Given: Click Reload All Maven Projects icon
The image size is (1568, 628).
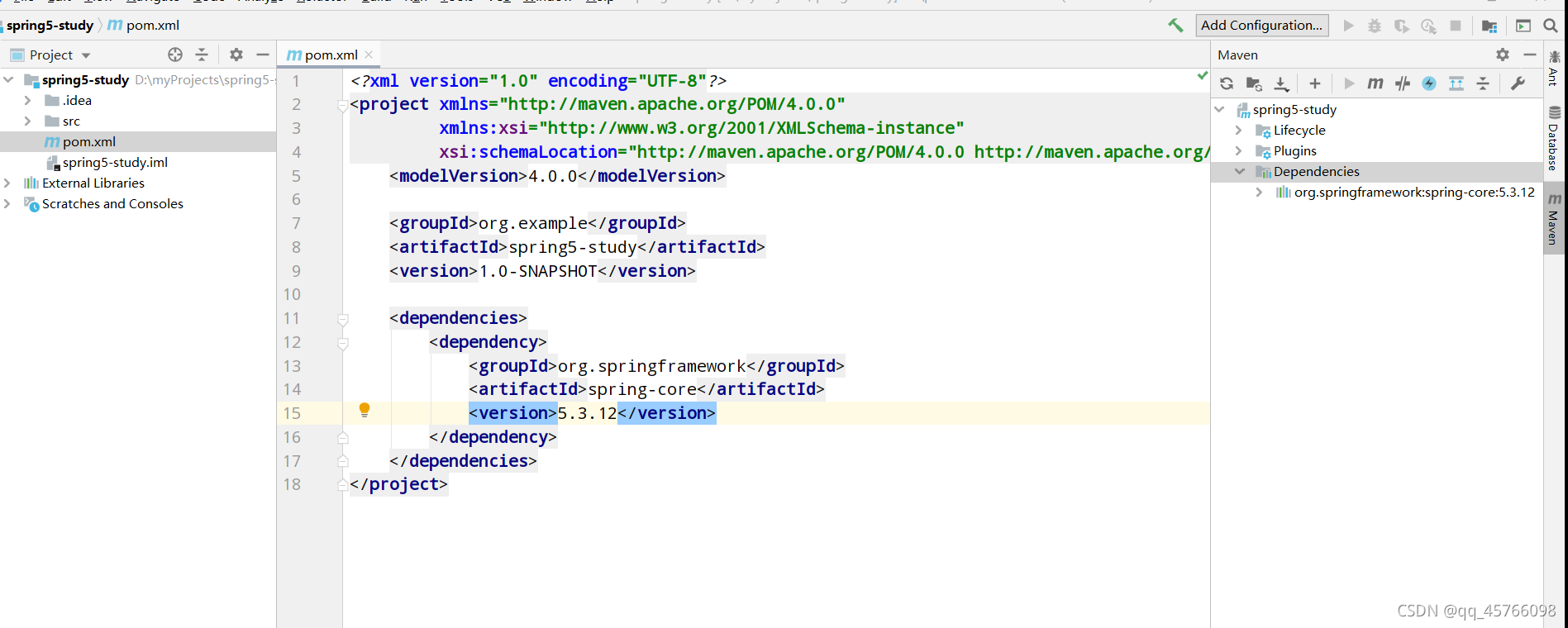Looking at the screenshot, I should click(1227, 83).
